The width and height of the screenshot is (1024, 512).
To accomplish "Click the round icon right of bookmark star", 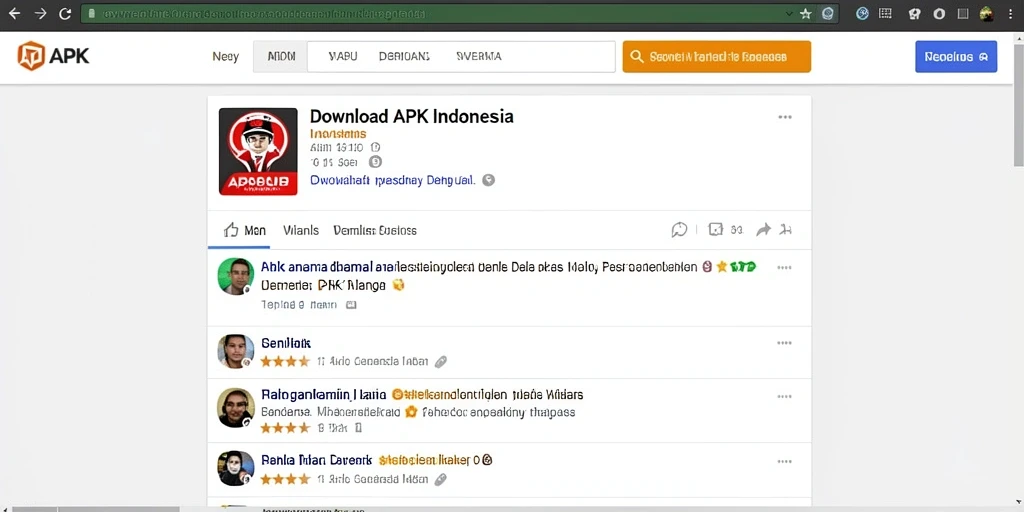I will click(x=827, y=14).
